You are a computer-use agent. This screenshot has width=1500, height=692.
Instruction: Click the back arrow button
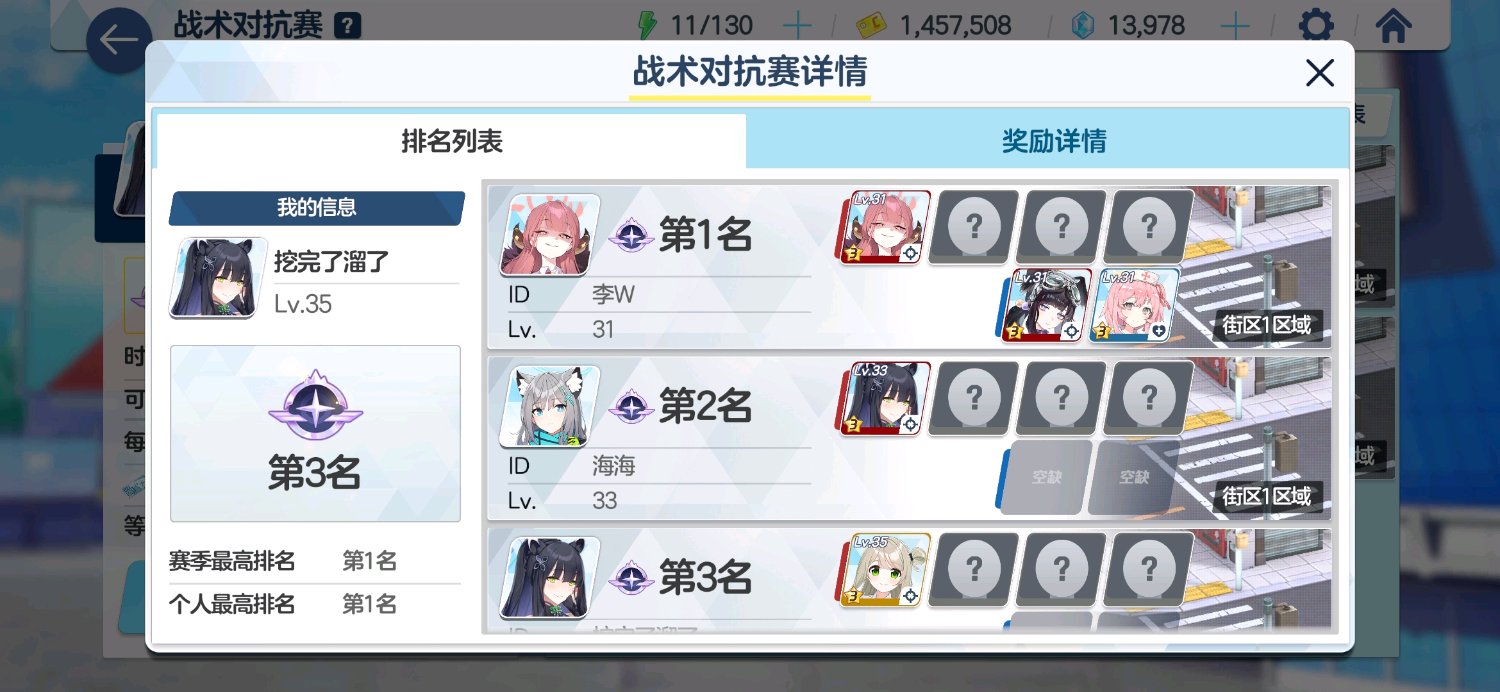(x=119, y=40)
